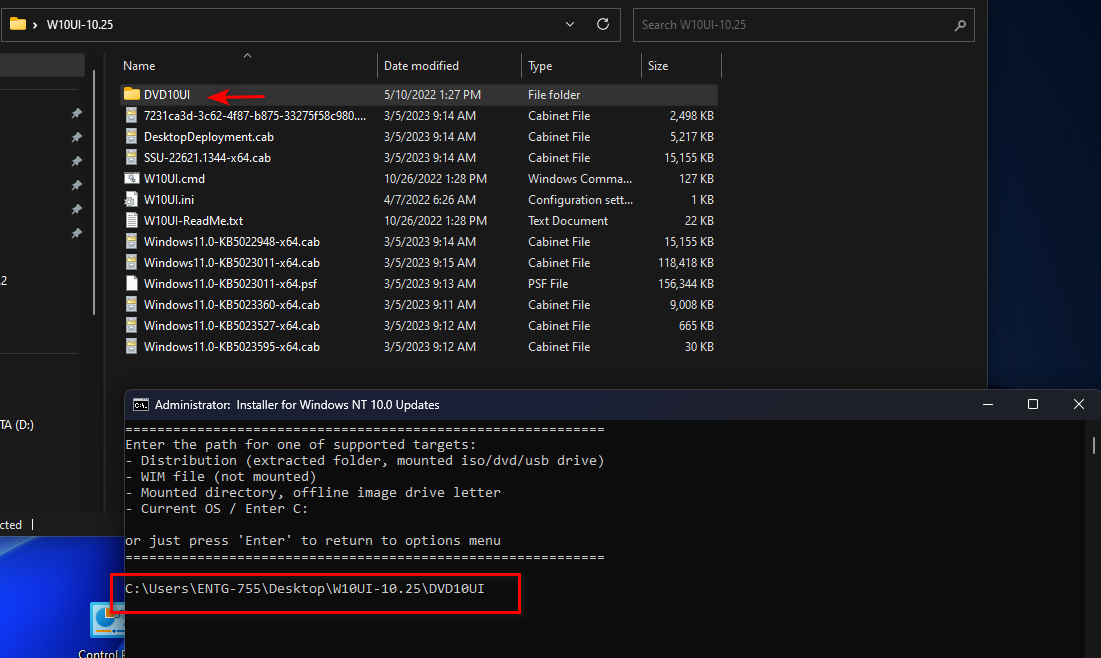Select KB5023595 cabinet file icon

(131, 347)
